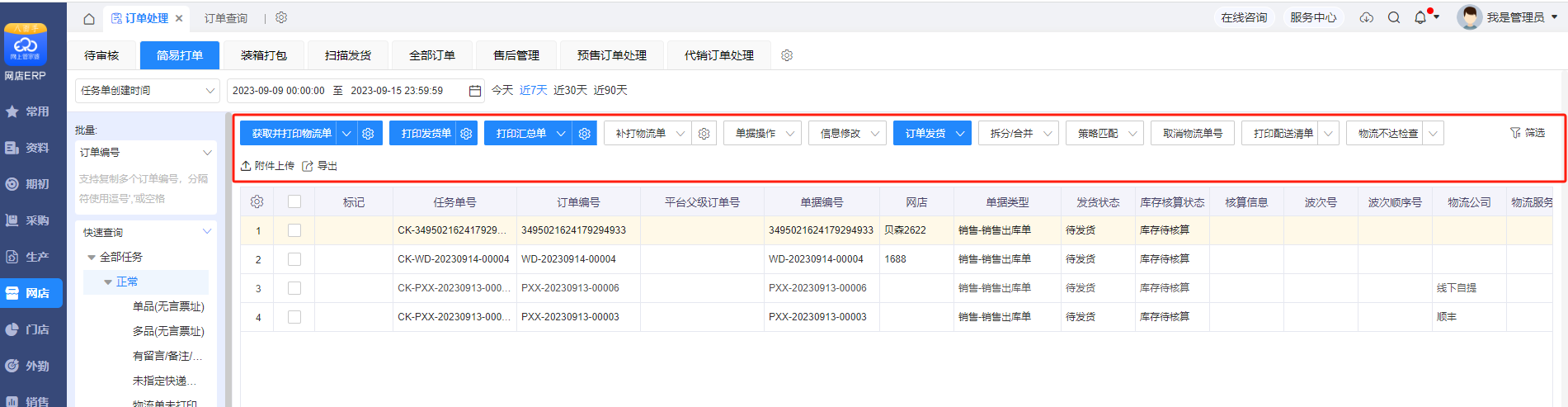Check row 1 order checkbox
The width and height of the screenshot is (1568, 407).
coord(294,230)
